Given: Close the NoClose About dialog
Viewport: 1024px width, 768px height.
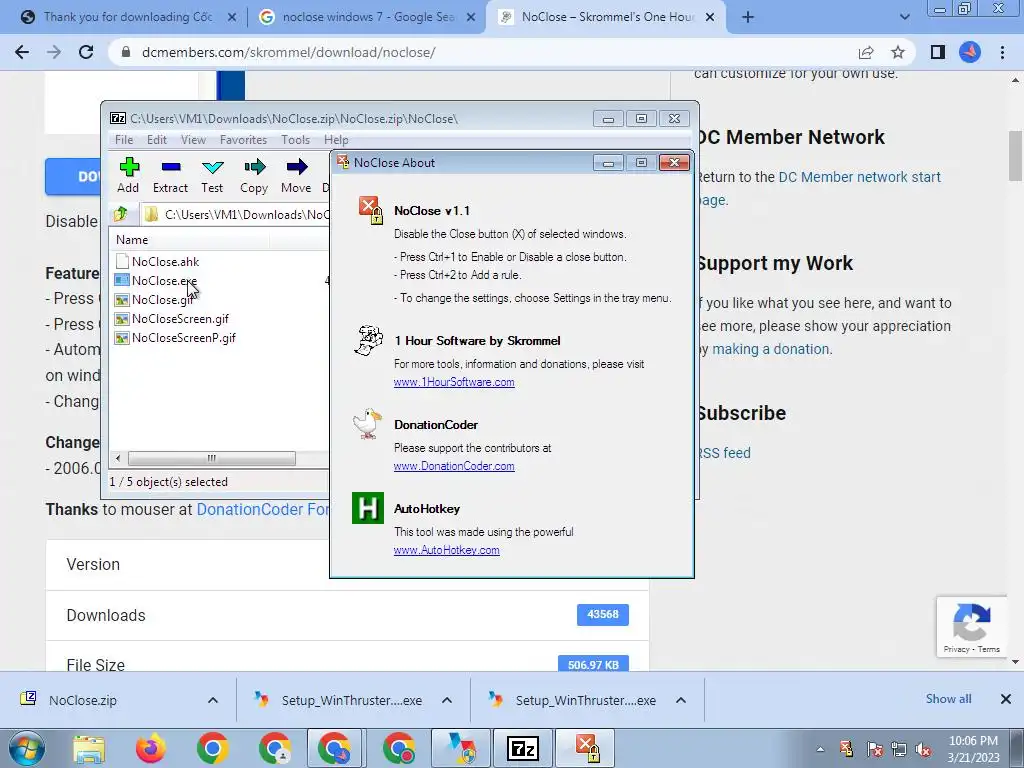Looking at the screenshot, I should pyautogui.click(x=674, y=163).
